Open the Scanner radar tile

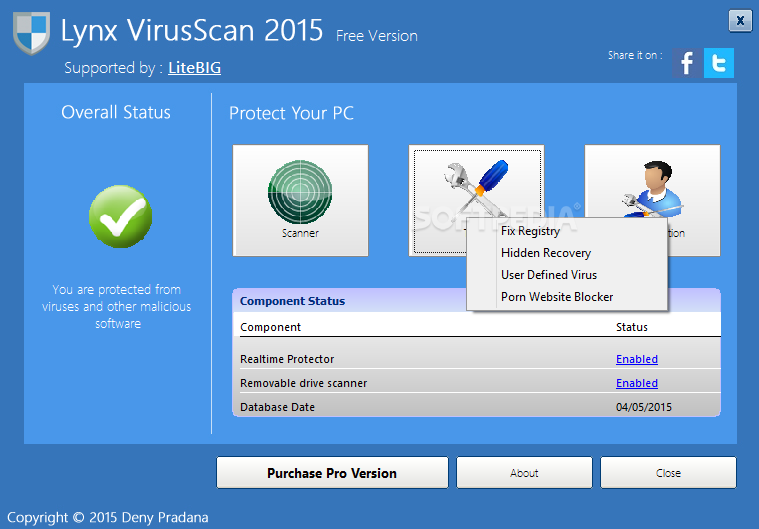point(300,200)
